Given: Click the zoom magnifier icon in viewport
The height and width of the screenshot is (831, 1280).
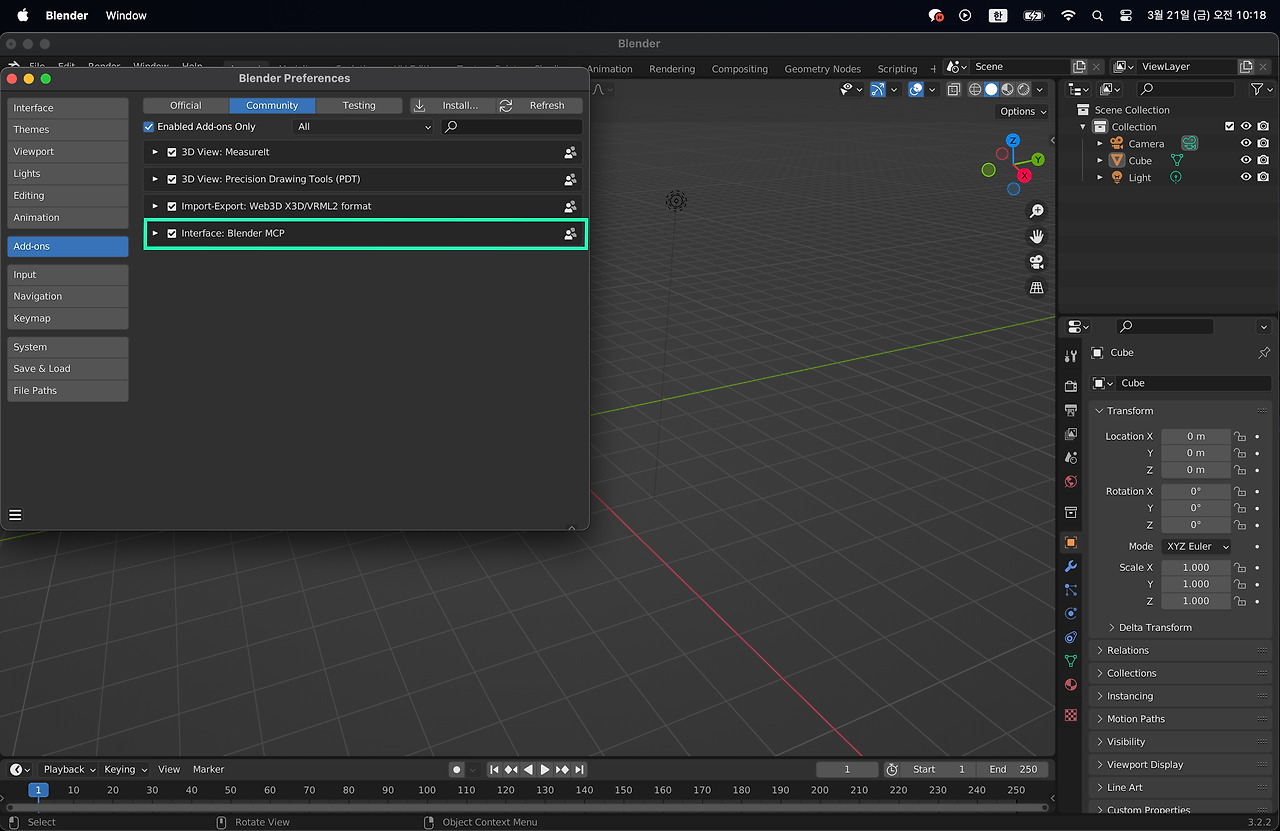Looking at the screenshot, I should pyautogui.click(x=1036, y=211).
